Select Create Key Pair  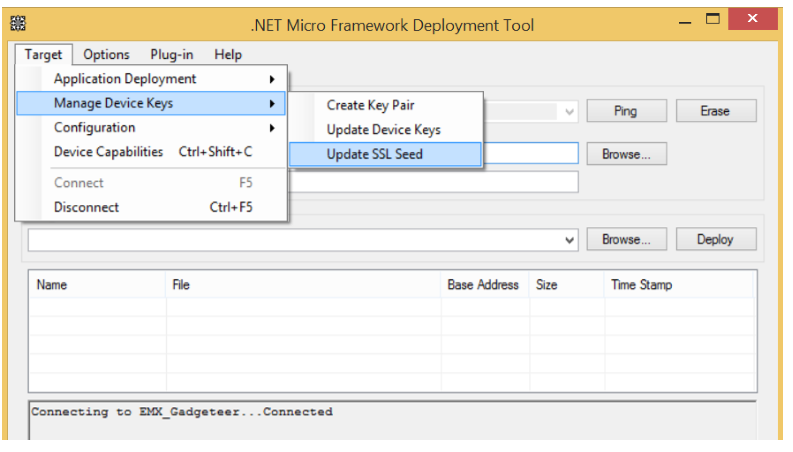pos(386,105)
